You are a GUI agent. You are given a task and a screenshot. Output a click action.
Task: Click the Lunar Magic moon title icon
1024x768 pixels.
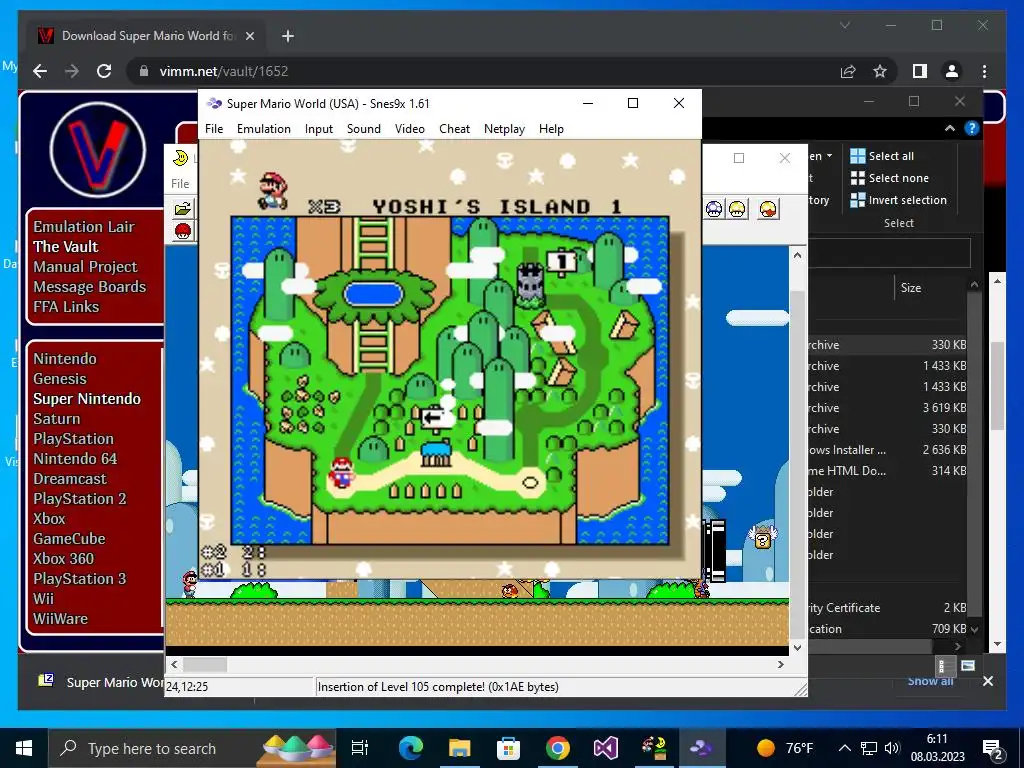click(x=180, y=157)
